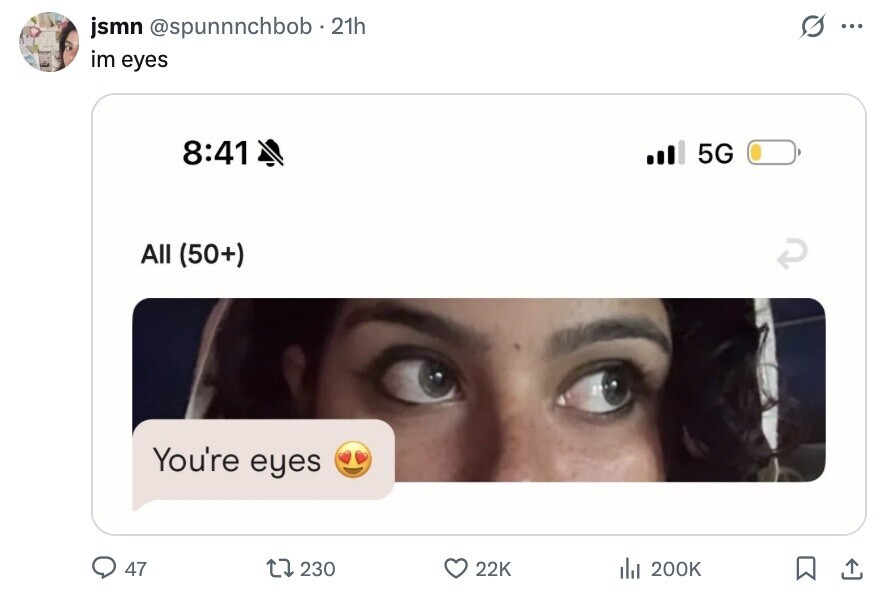Click the gray return arrow icon
The image size is (882, 596).
pyautogui.click(x=792, y=255)
